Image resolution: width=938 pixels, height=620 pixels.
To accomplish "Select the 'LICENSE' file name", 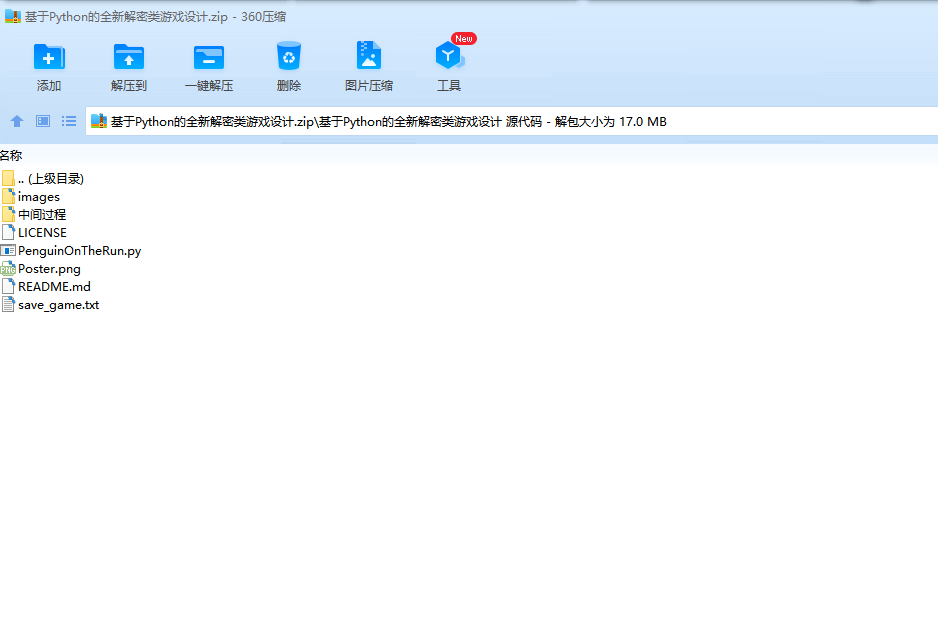I will pyautogui.click(x=42, y=232).
